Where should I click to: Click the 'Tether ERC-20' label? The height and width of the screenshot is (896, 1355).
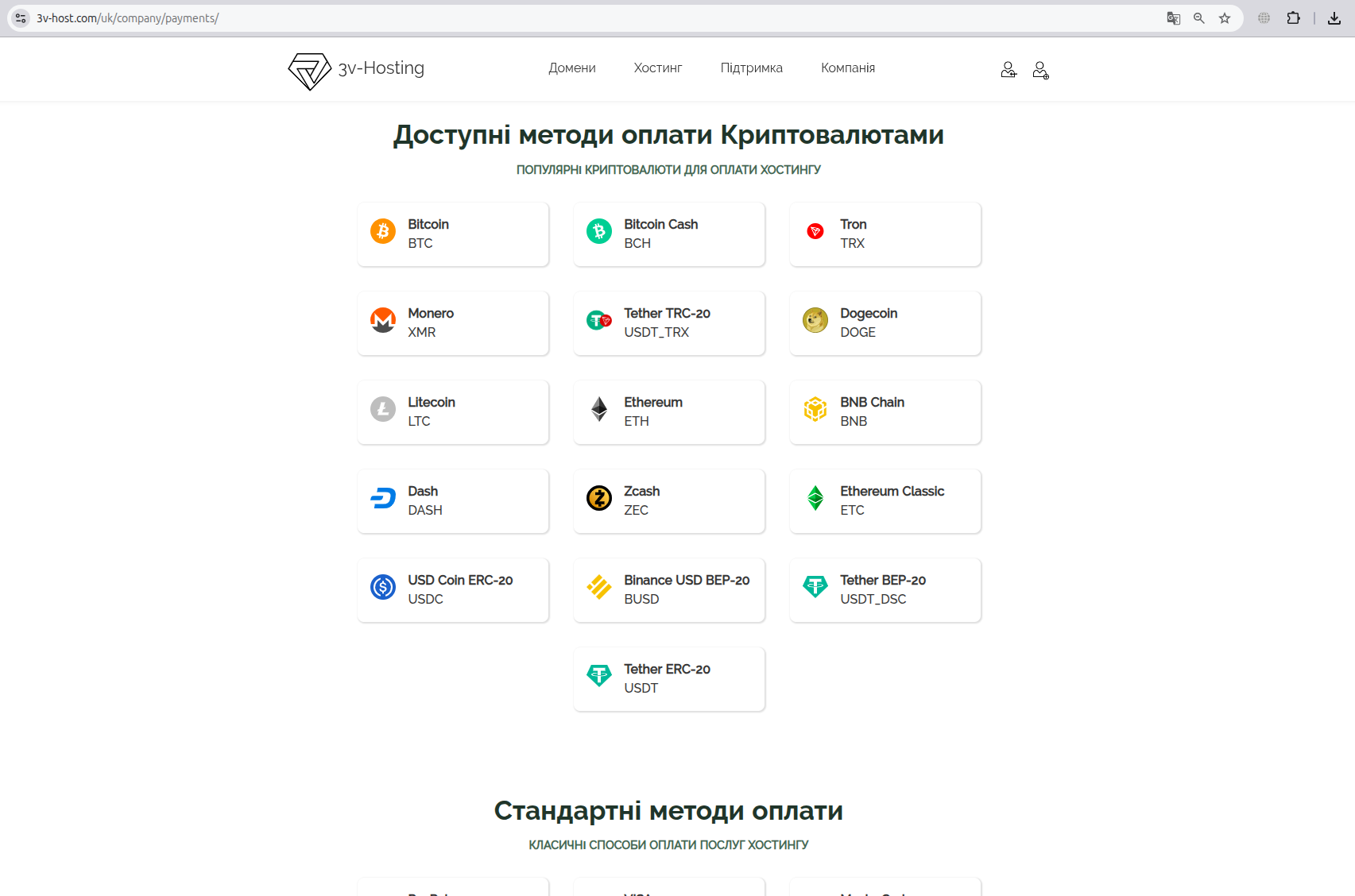click(x=667, y=670)
